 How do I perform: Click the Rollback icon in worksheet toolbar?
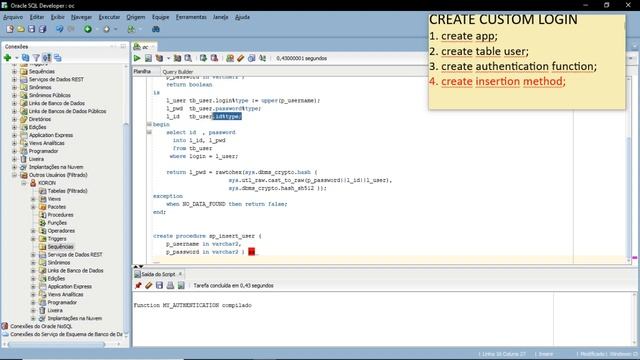[214, 58]
